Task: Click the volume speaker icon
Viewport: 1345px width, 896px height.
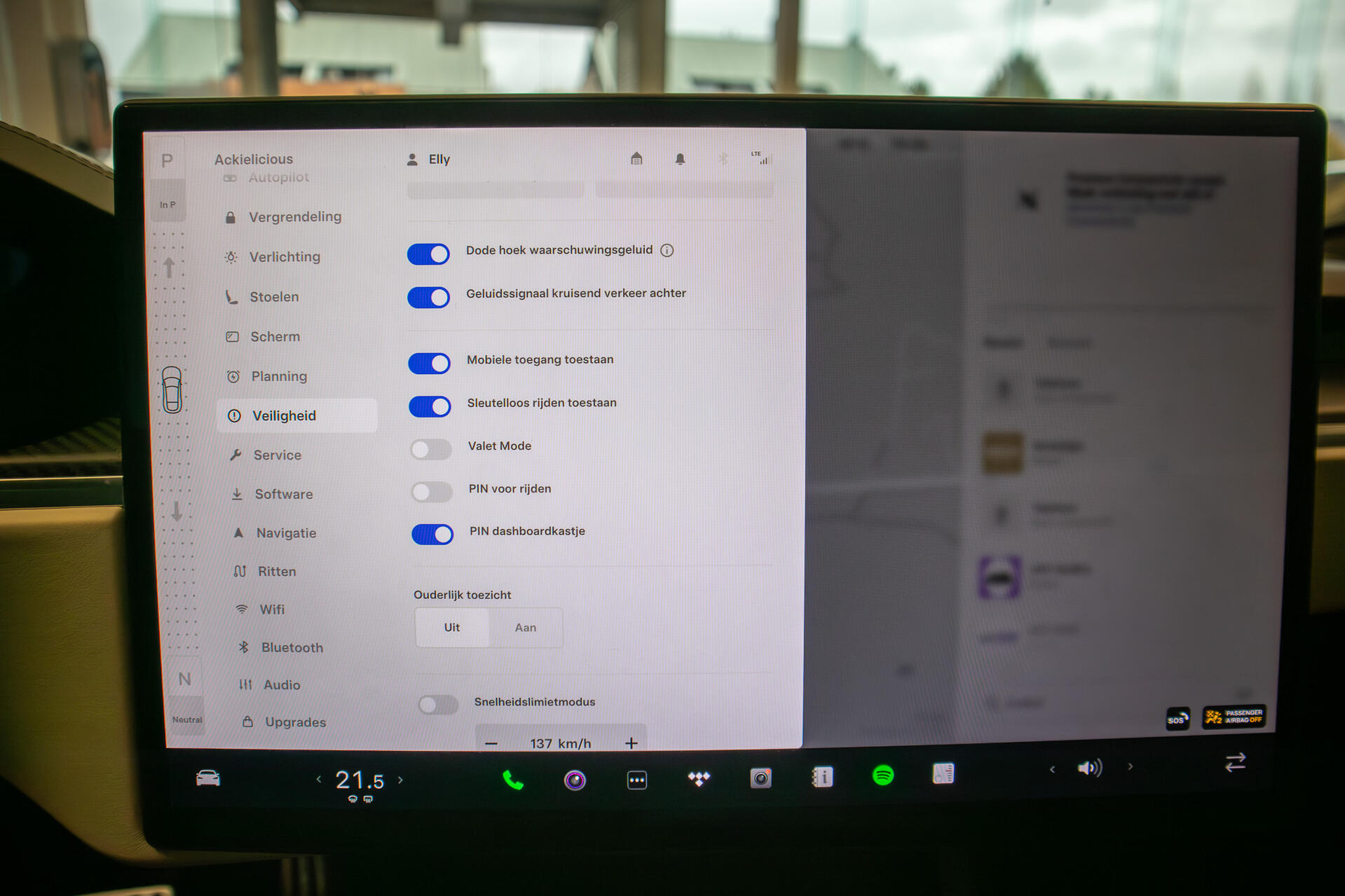Action: [x=1089, y=768]
